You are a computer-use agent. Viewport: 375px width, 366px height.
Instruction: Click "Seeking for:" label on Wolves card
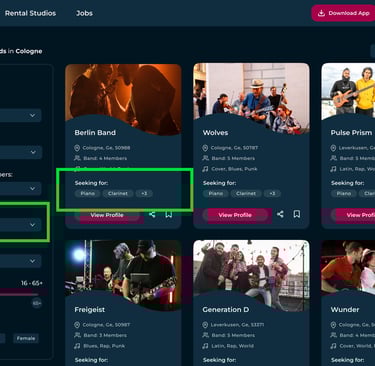coord(219,183)
